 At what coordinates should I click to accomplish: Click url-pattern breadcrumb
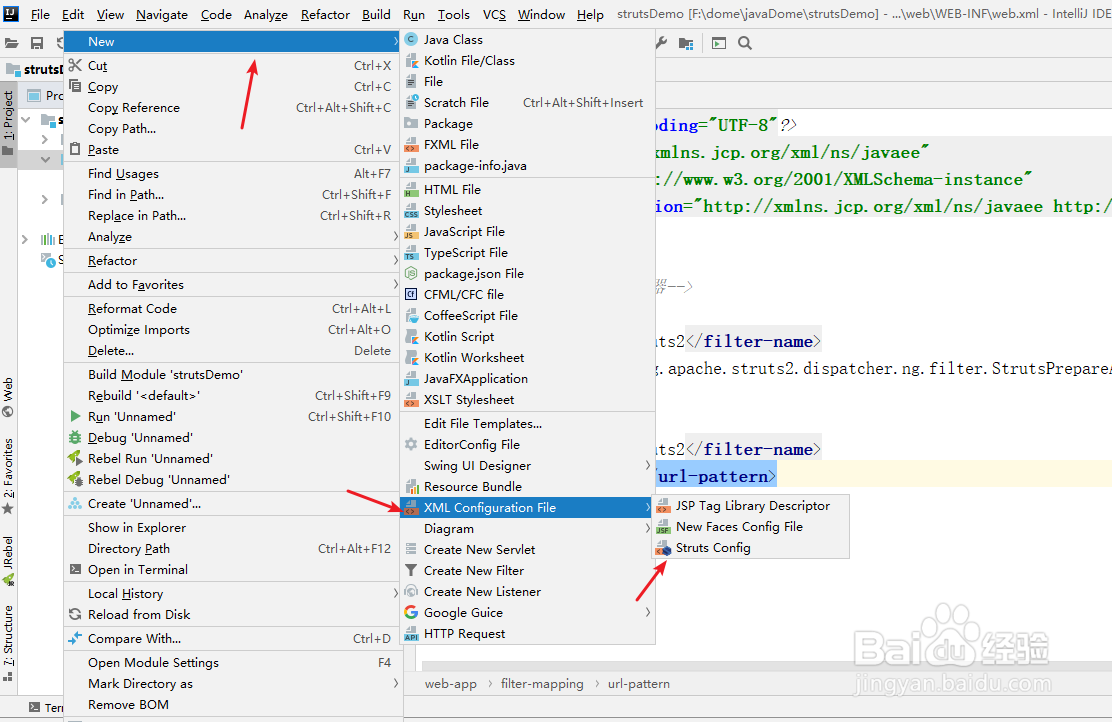(x=638, y=684)
